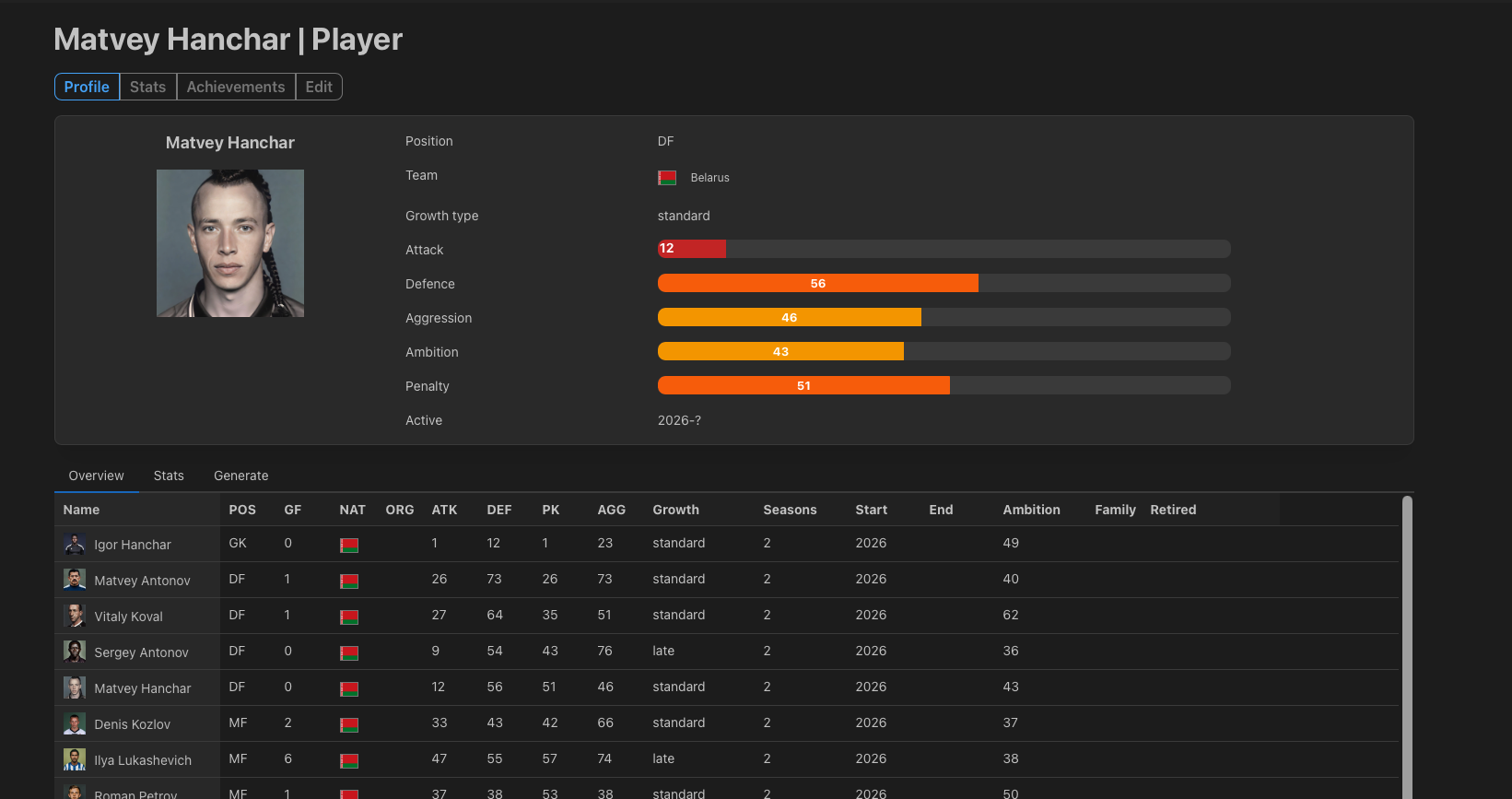Select the Overview sub-tab

click(x=96, y=476)
